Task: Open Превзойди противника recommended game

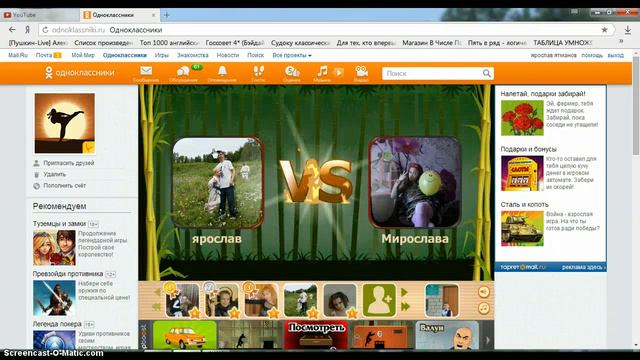Action: pos(68,274)
